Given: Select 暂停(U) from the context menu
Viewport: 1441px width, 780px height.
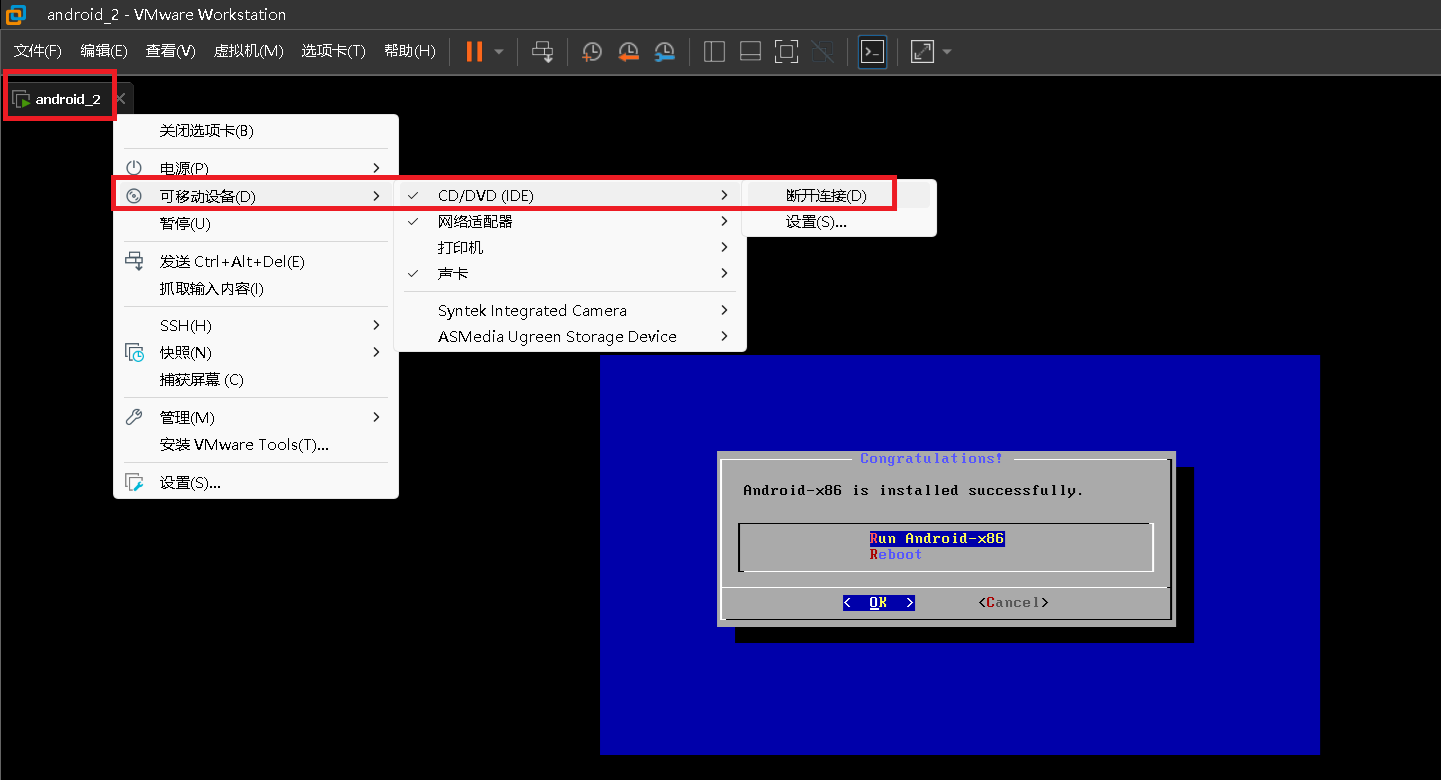Looking at the screenshot, I should tap(256, 223).
